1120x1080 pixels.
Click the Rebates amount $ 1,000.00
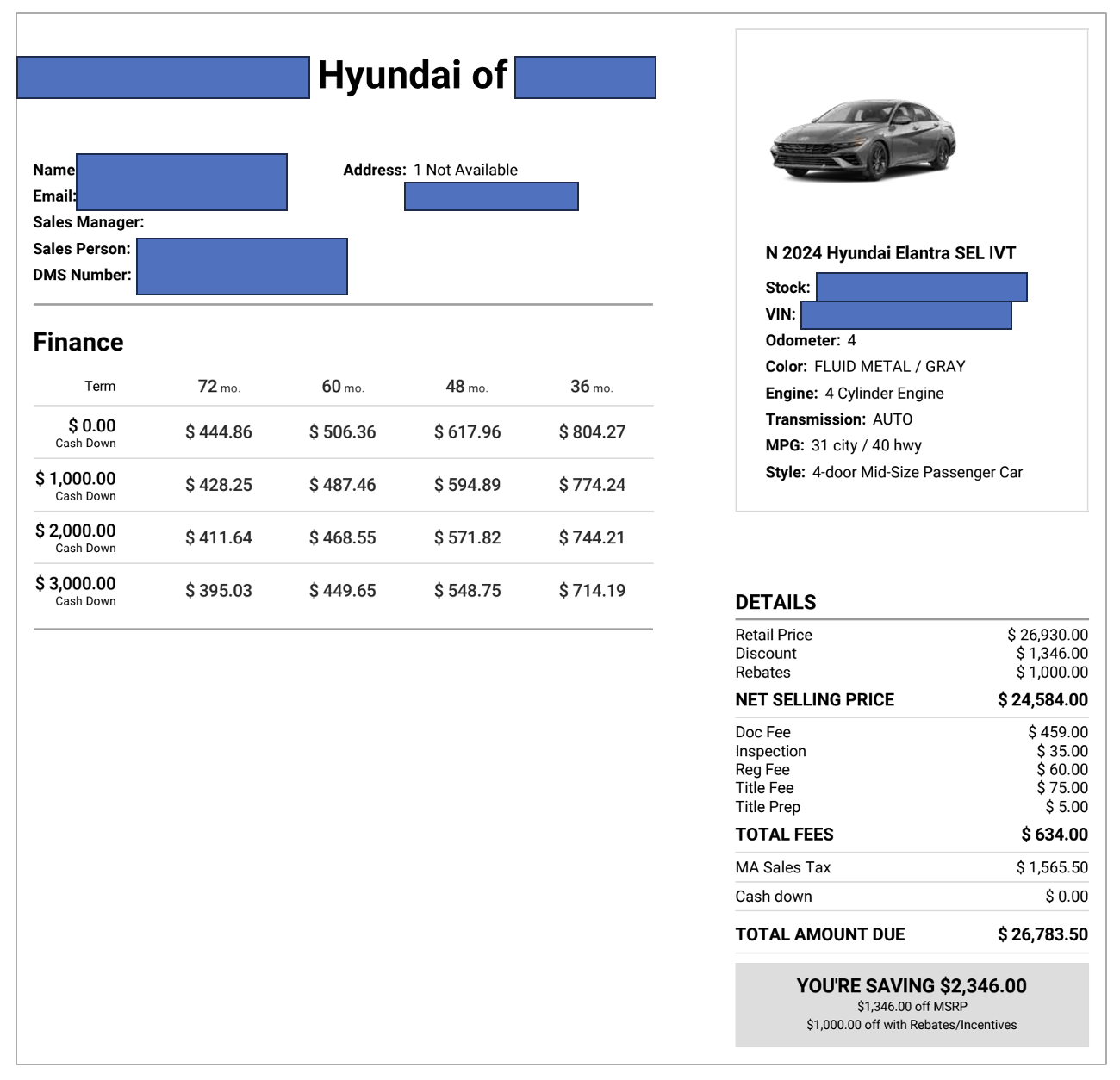[1052, 673]
